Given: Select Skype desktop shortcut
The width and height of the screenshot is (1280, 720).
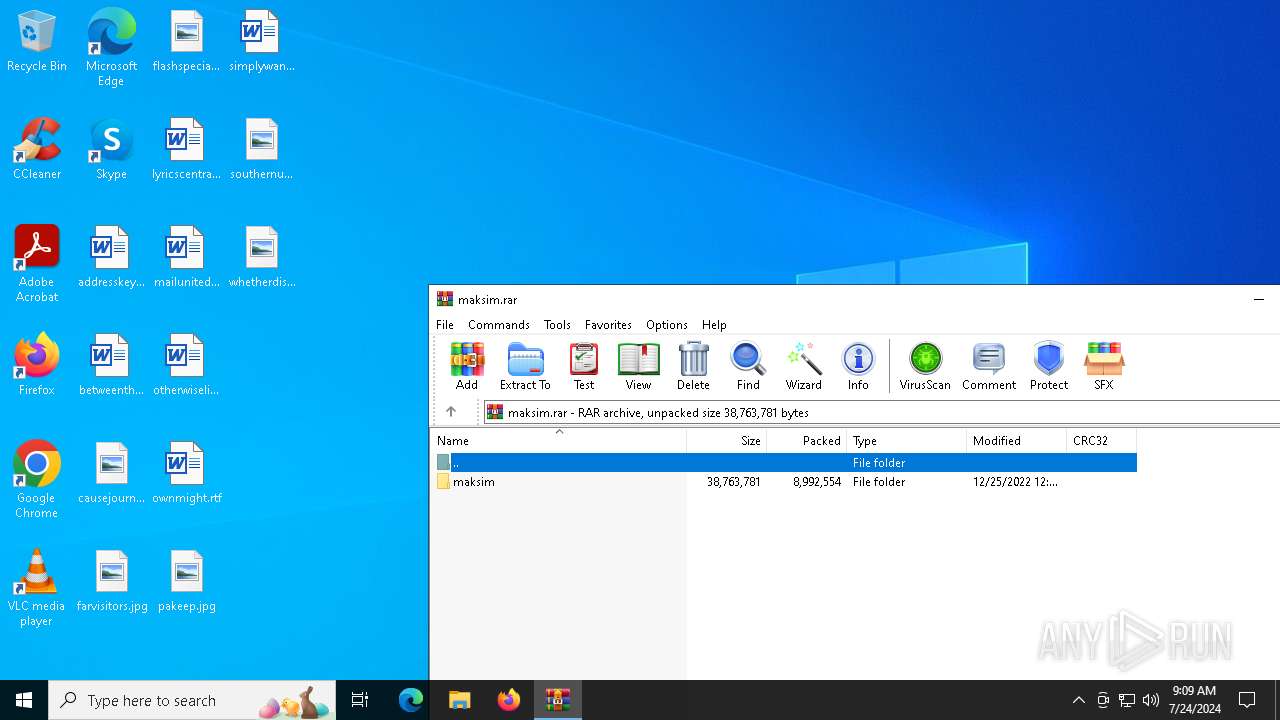Looking at the screenshot, I should pos(111,149).
